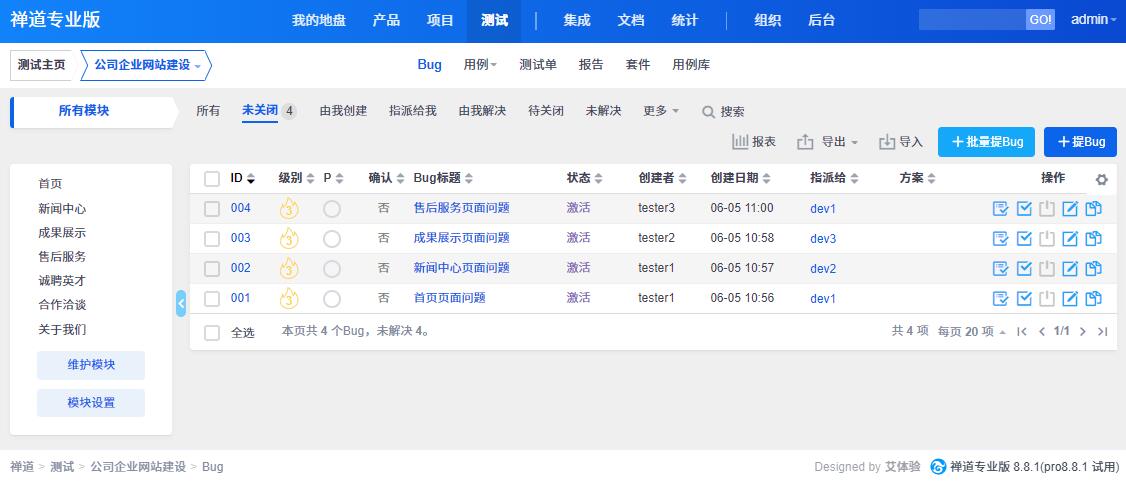Sort bugs by 指派给 column
1126x483 pixels.
click(834, 179)
